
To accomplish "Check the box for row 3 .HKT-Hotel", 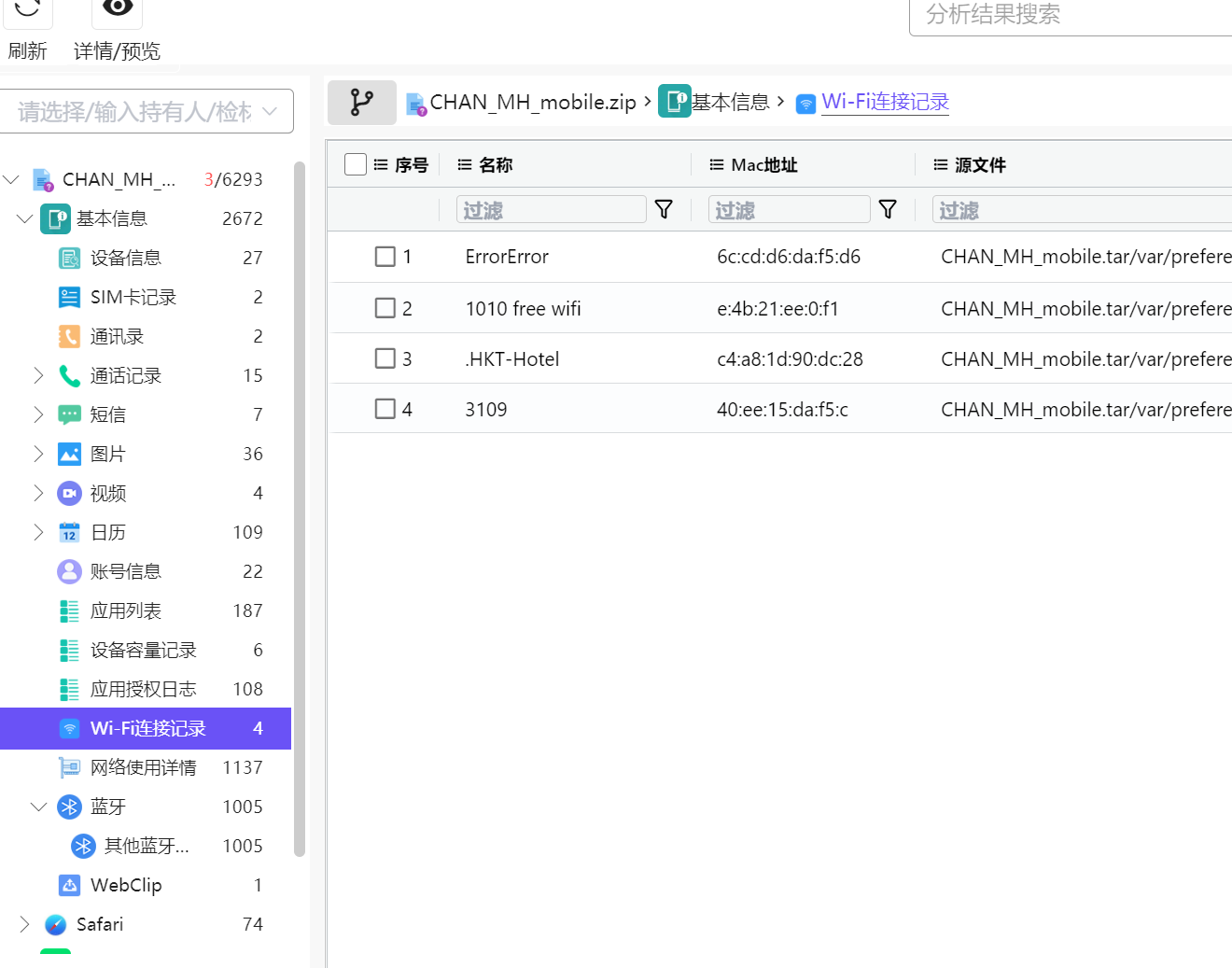I will click(x=385, y=358).
